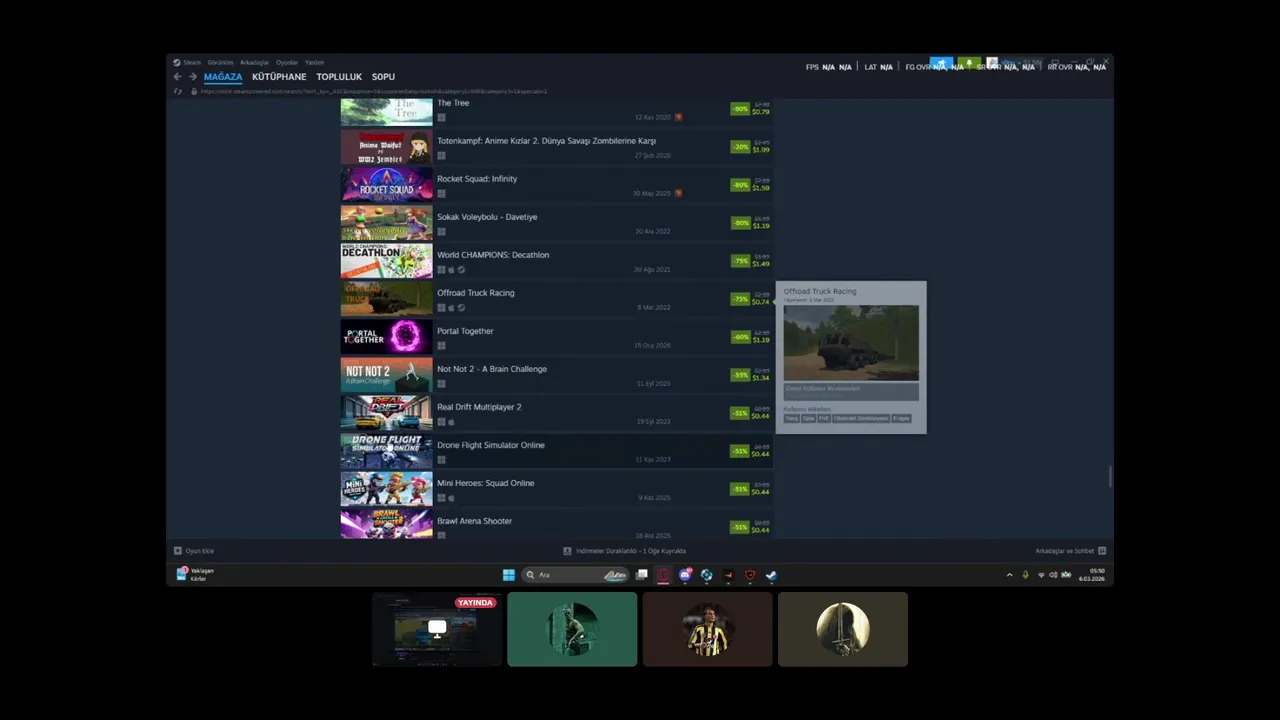The width and height of the screenshot is (1280, 720).
Task: Select title 'Portal Together'
Action: tap(465, 331)
